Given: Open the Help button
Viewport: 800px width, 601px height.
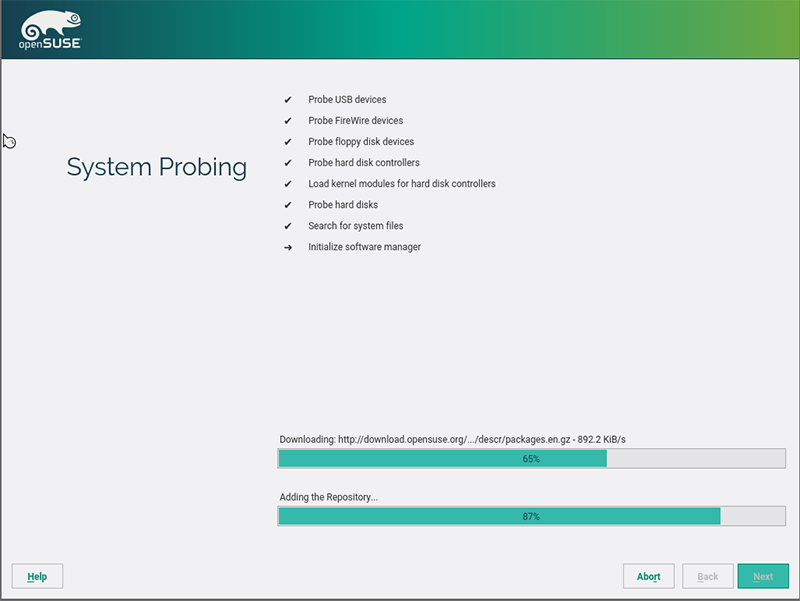Looking at the screenshot, I should pos(37,577).
